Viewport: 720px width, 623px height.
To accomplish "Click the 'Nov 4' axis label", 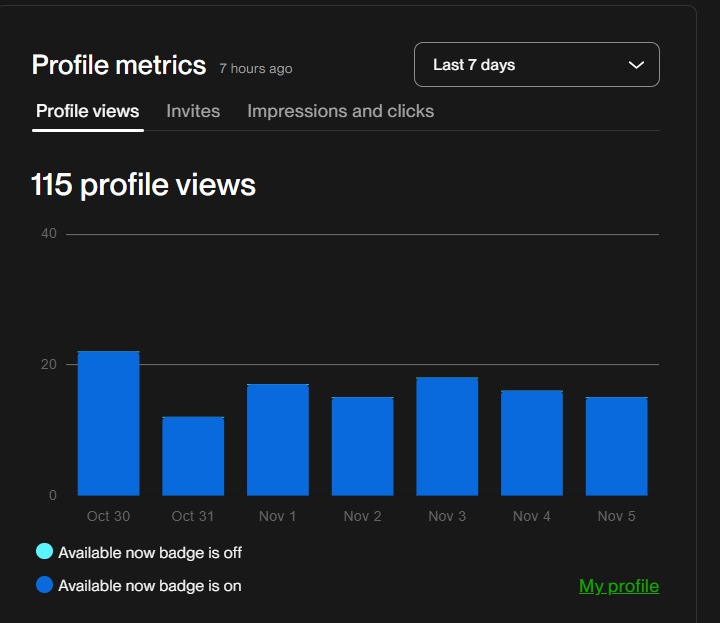I will tap(531, 516).
